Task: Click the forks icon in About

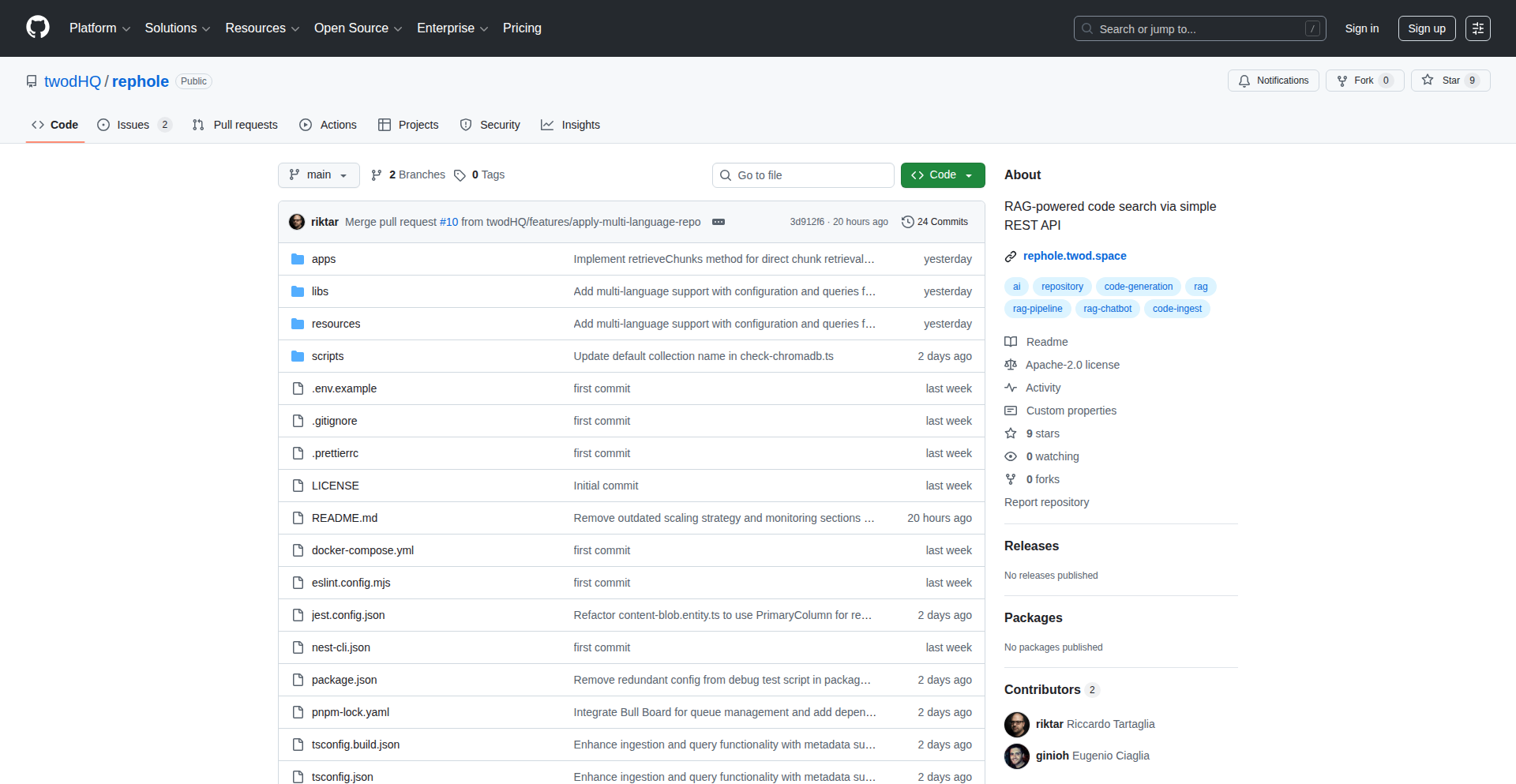Action: 1011,479
